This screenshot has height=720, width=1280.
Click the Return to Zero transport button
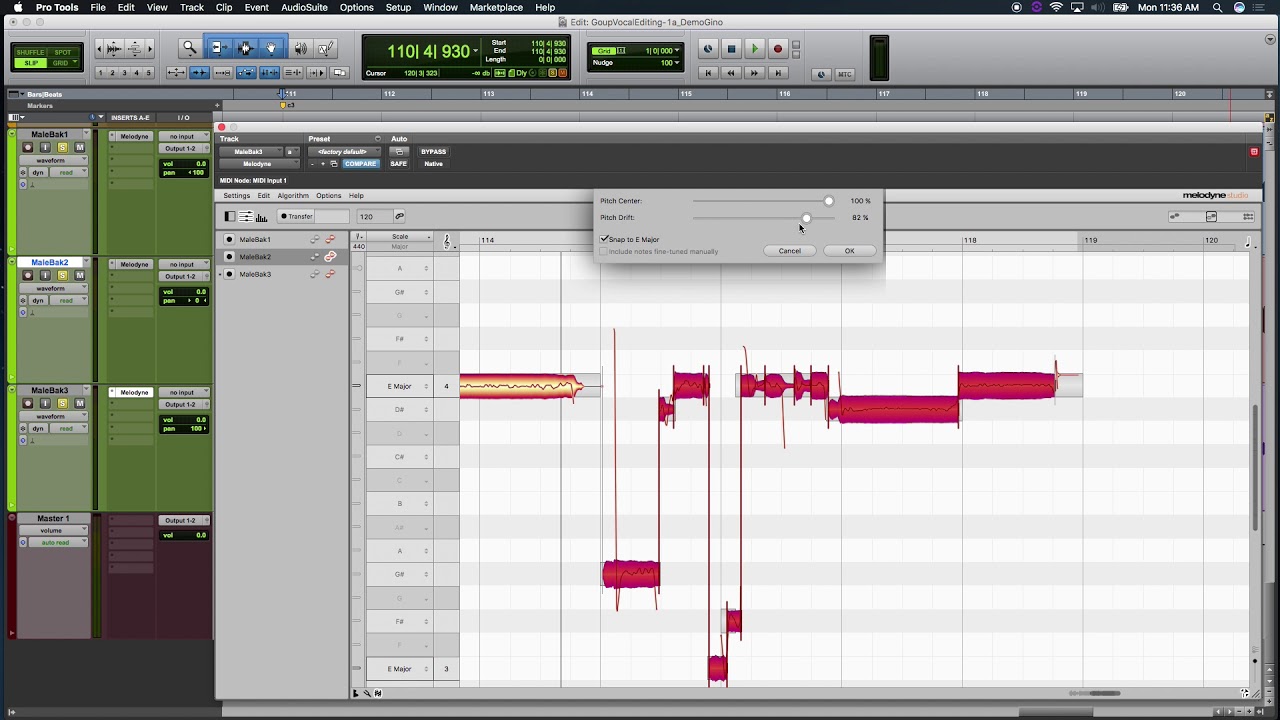tap(708, 73)
